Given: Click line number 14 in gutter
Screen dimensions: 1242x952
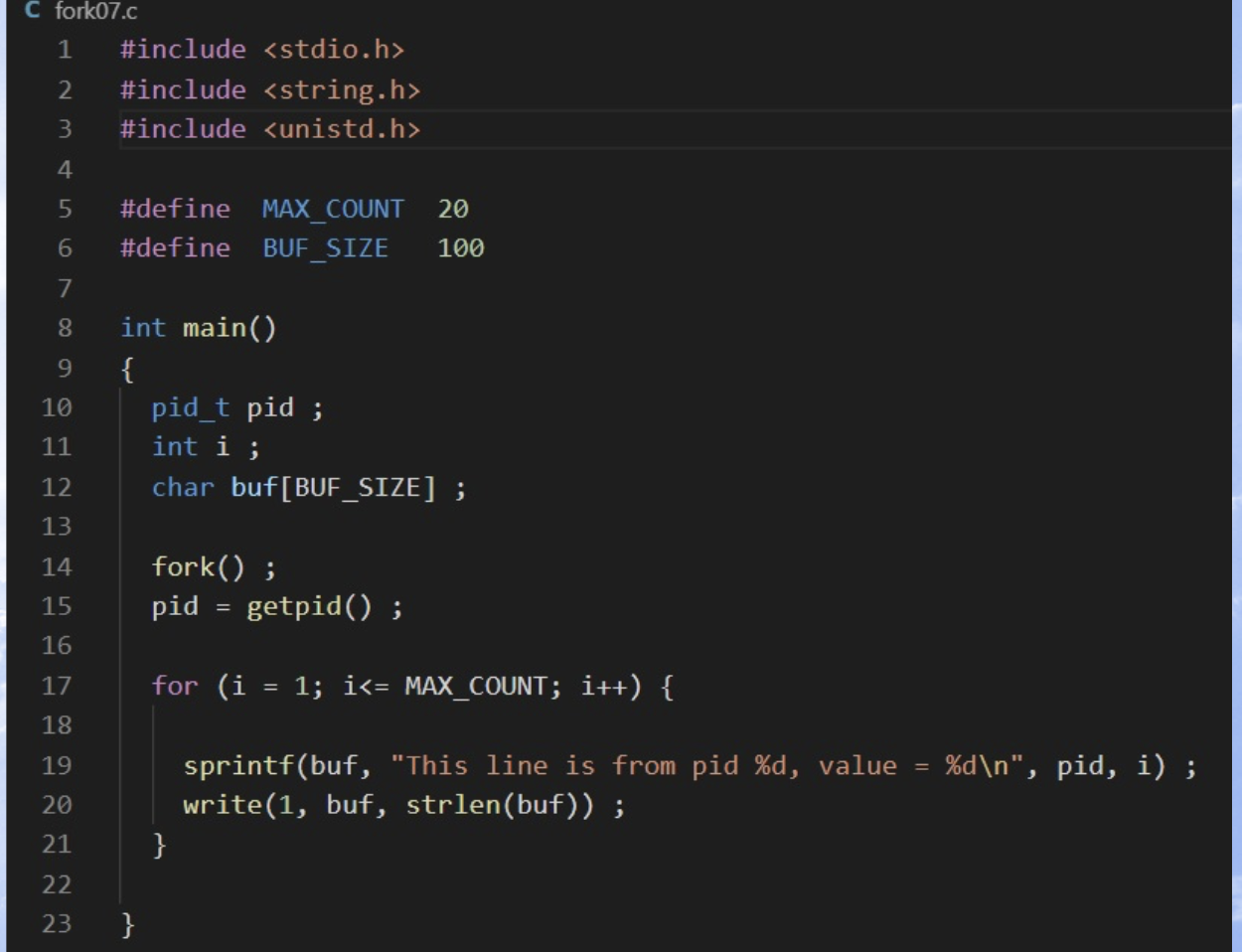Looking at the screenshot, I should point(57,566).
